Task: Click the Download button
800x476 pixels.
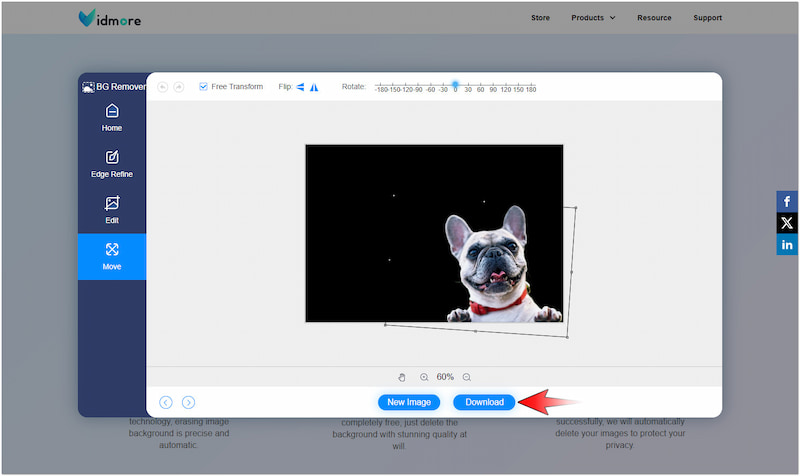Action: [x=484, y=402]
